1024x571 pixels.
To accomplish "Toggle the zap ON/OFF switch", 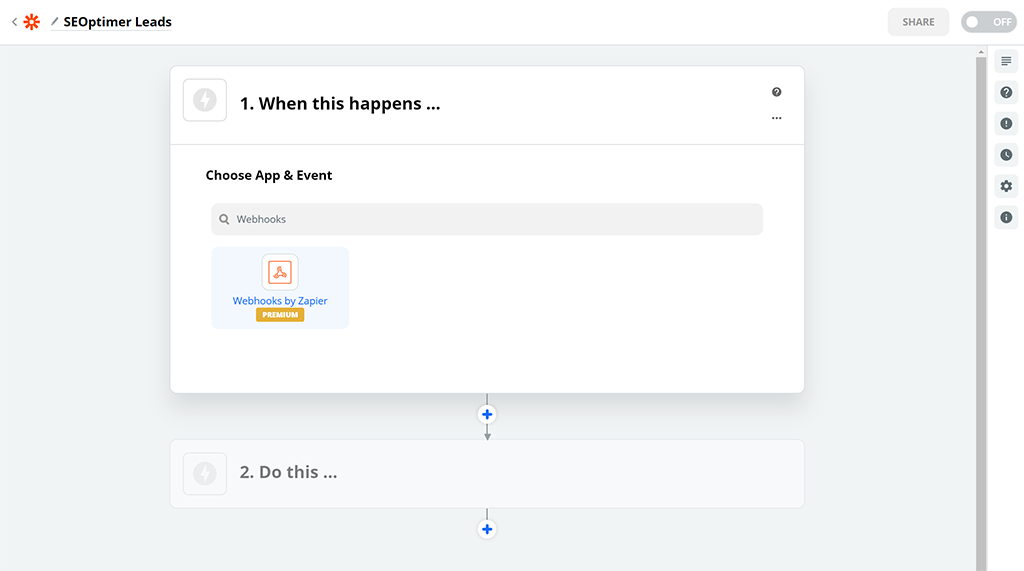I will pos(988,22).
